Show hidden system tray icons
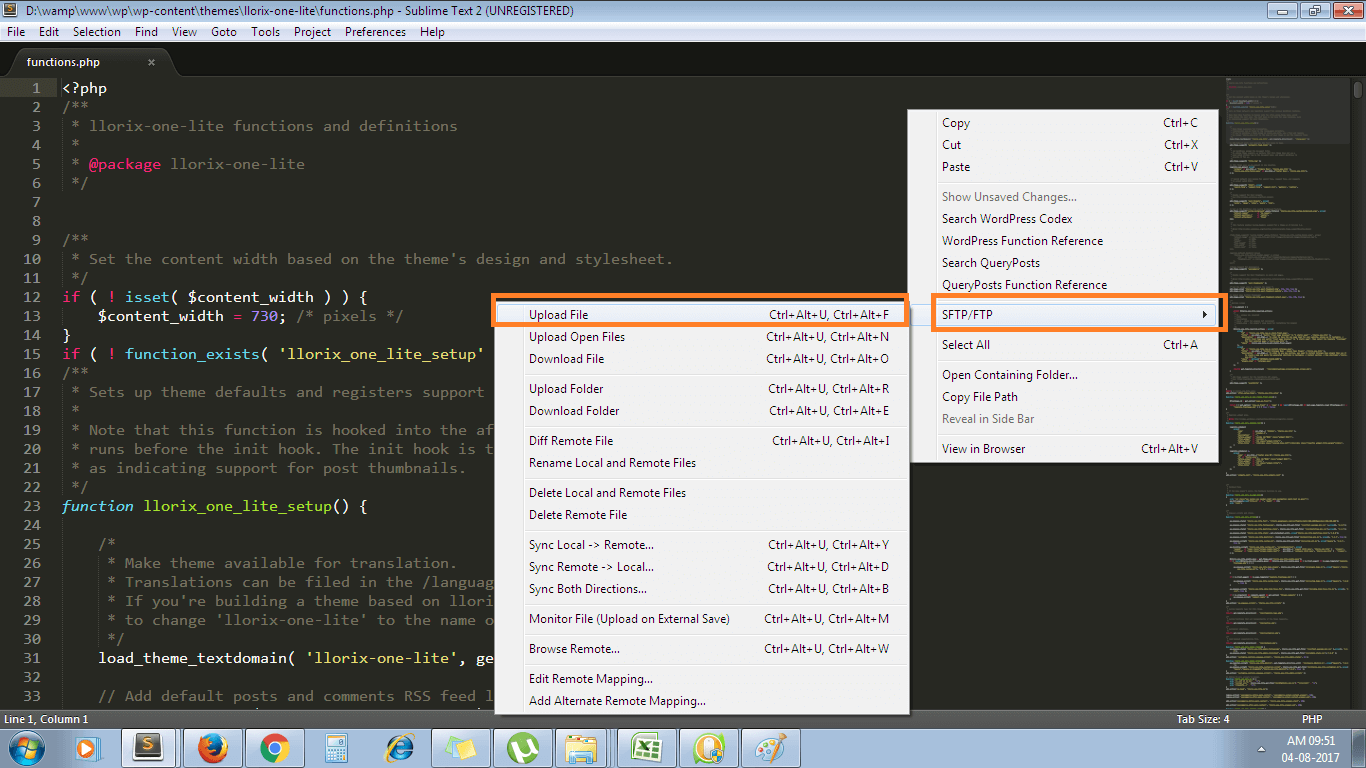Image resolution: width=1366 pixels, height=768 pixels. click(x=1260, y=748)
